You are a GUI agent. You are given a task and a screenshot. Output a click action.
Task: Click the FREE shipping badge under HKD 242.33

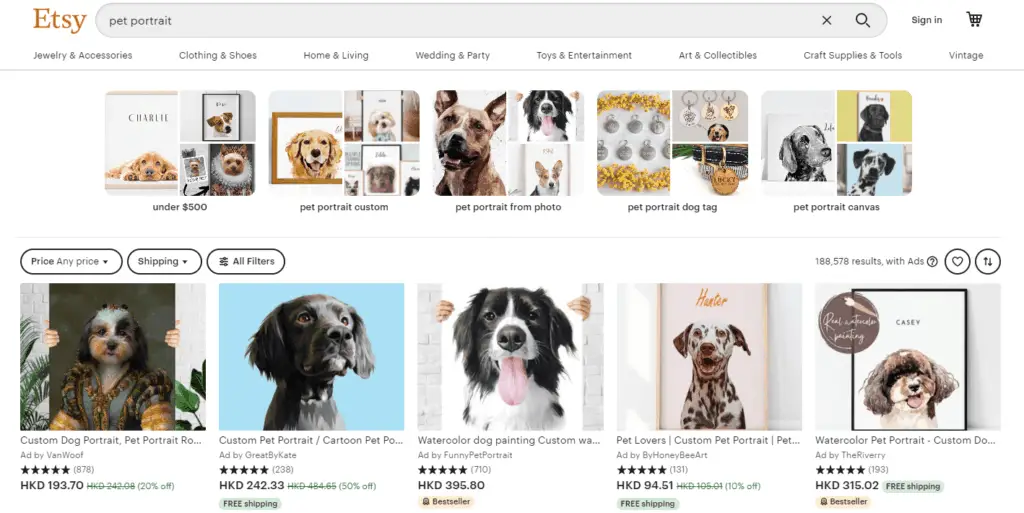tap(250, 503)
